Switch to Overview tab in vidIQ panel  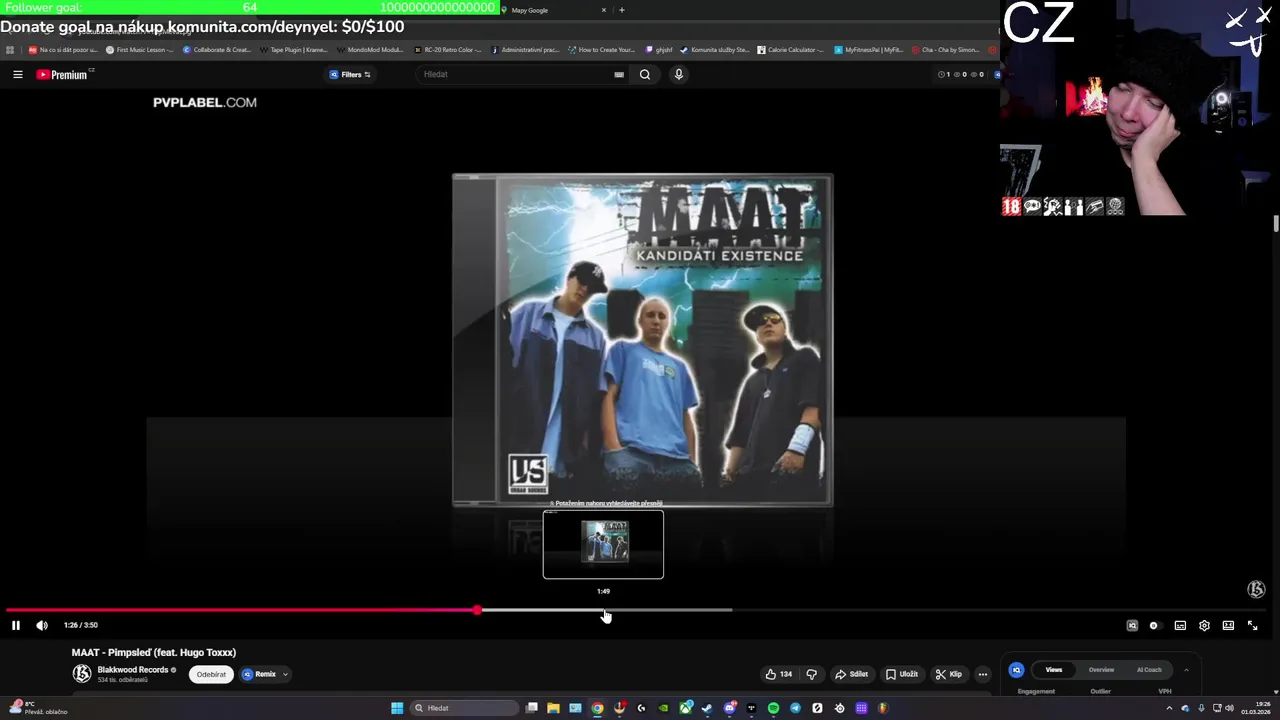[x=1101, y=670]
